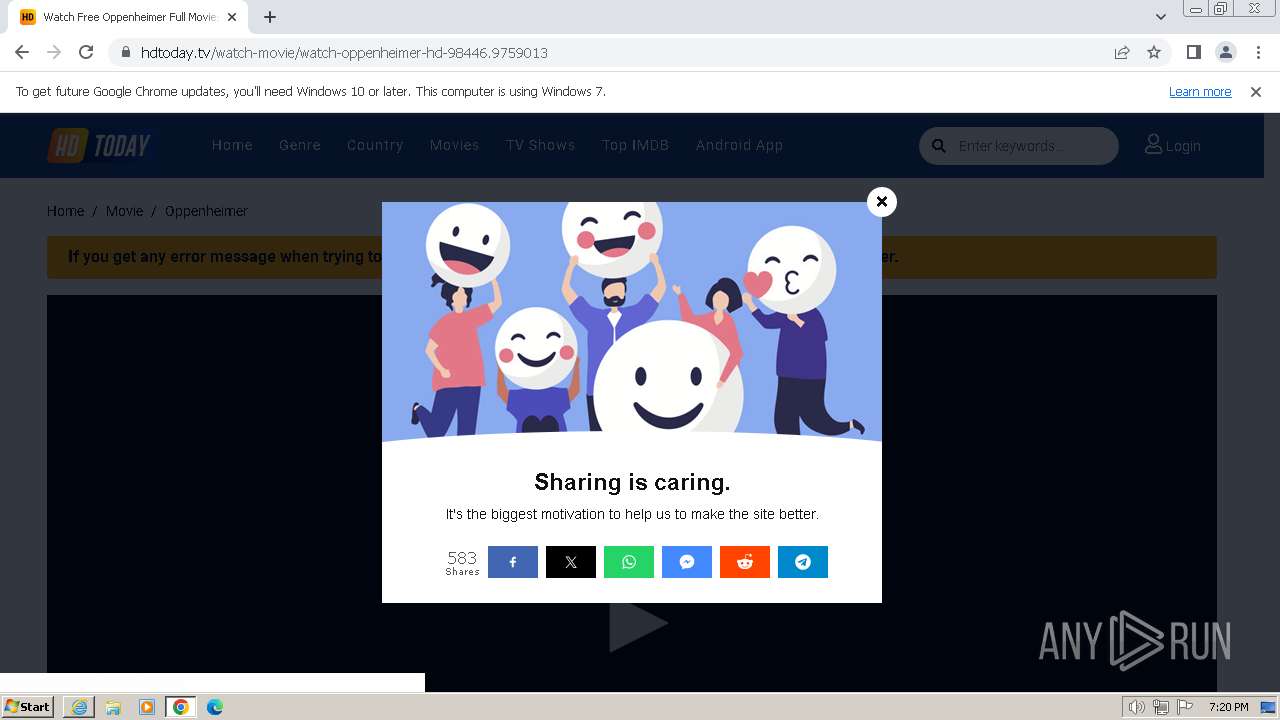Click the 583 Shares counter
Screen dimensions: 1280x720
[x=462, y=562]
